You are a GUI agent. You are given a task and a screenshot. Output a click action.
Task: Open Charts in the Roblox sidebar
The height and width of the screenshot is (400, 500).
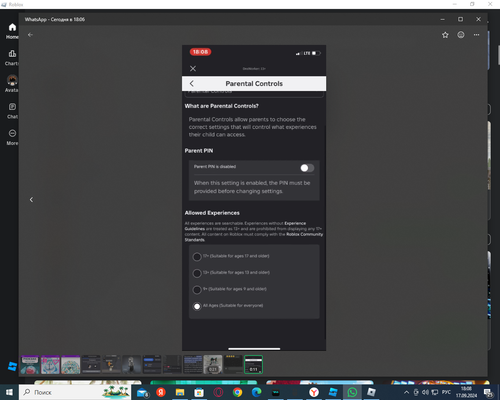[x=12, y=57]
